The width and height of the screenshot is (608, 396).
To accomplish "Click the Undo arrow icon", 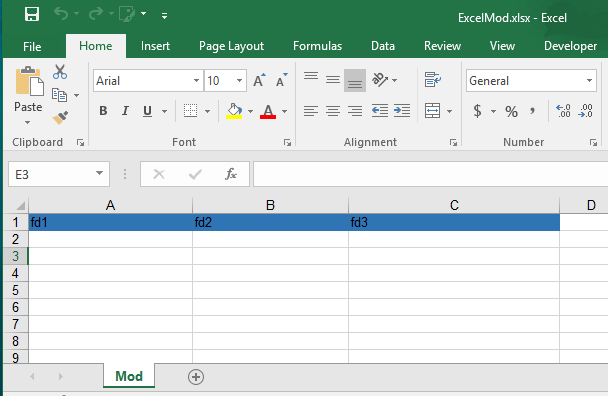I will 61,14.
